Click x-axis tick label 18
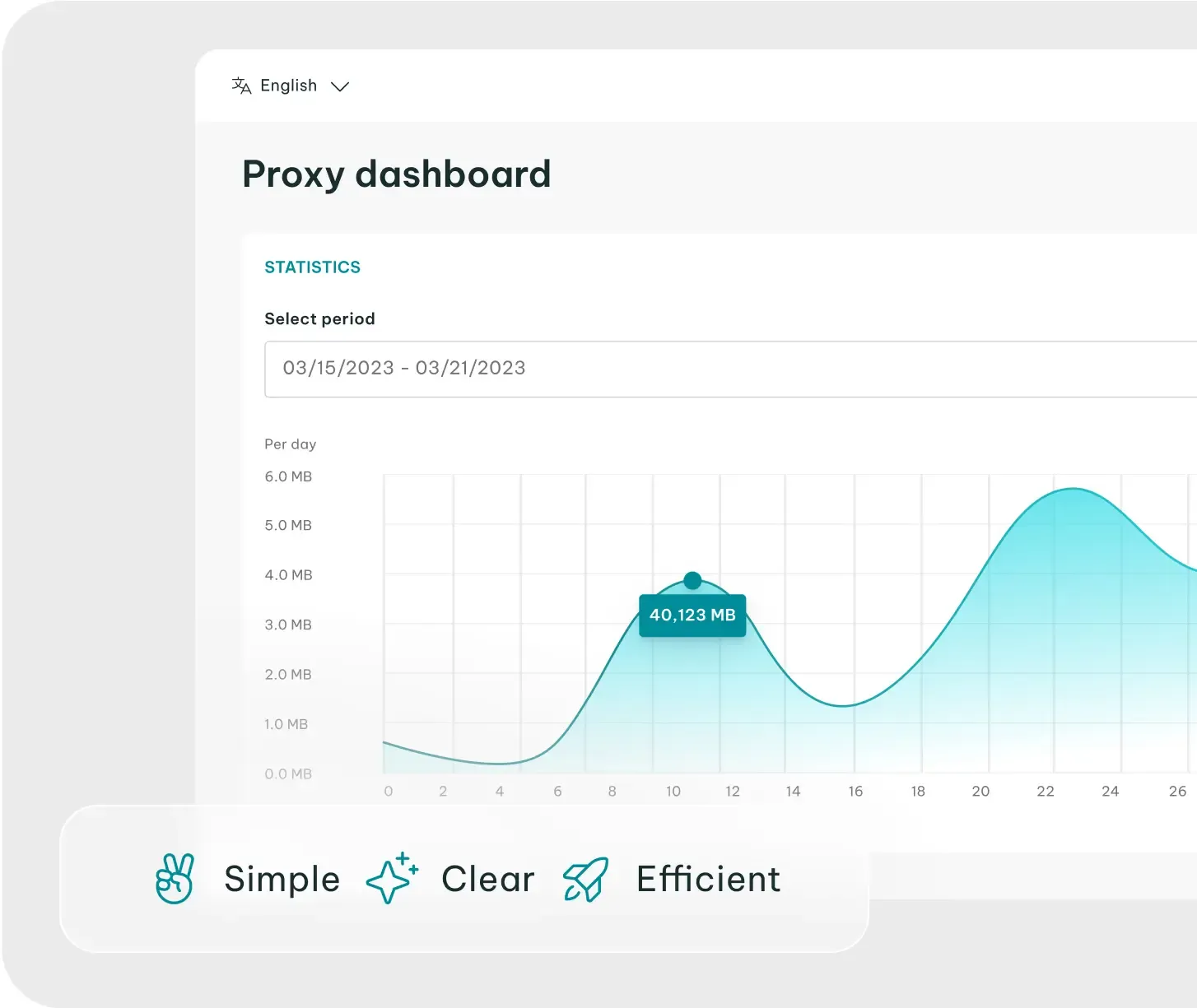This screenshot has height=1008, width=1197. coord(918,792)
